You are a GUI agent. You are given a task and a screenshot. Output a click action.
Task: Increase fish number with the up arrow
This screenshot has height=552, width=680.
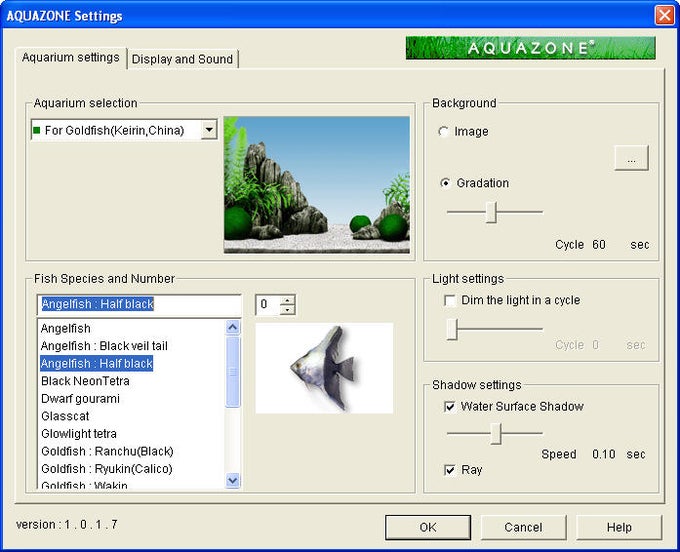click(x=288, y=300)
